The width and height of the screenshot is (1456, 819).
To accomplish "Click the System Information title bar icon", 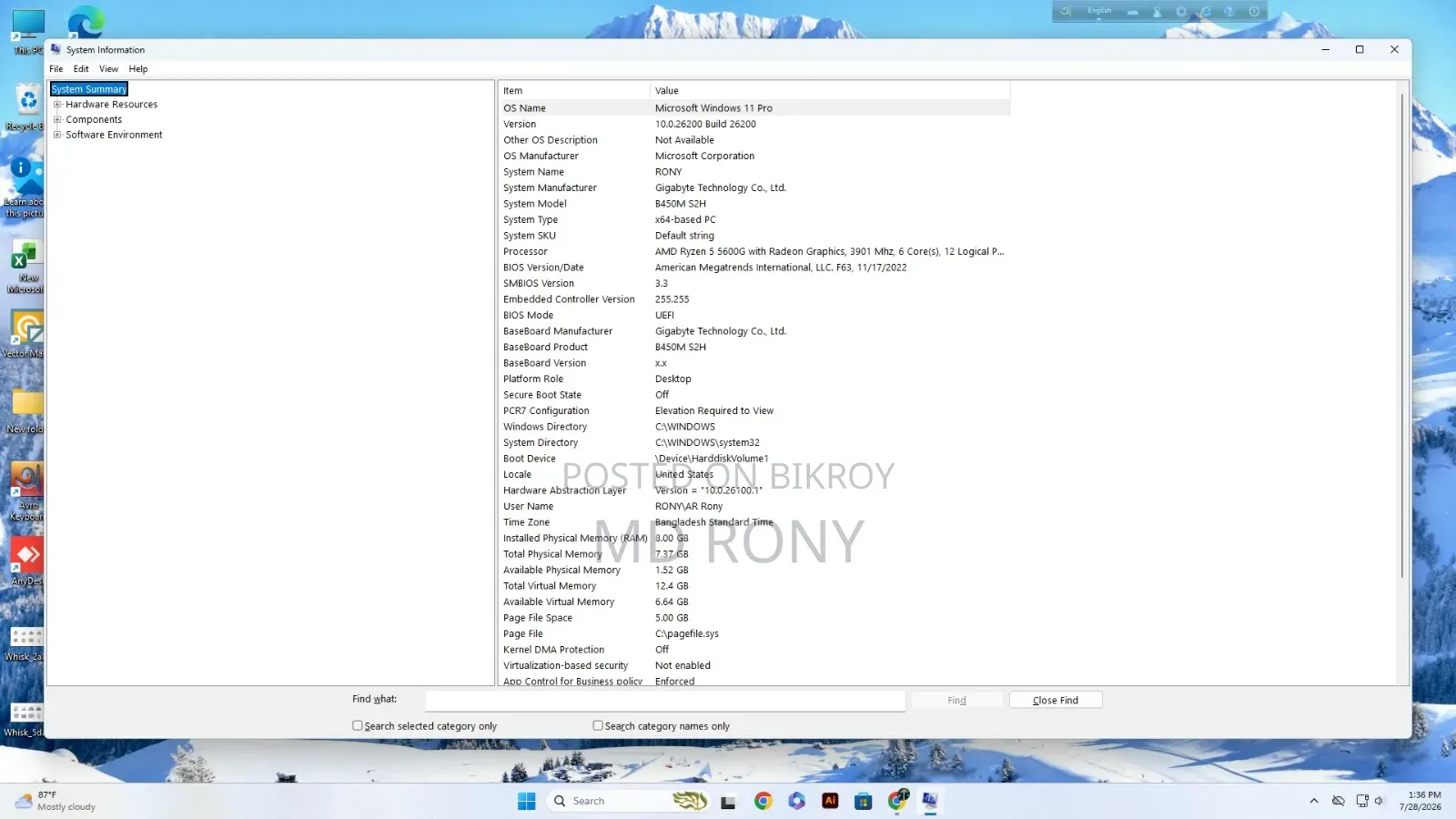I will coord(56,49).
